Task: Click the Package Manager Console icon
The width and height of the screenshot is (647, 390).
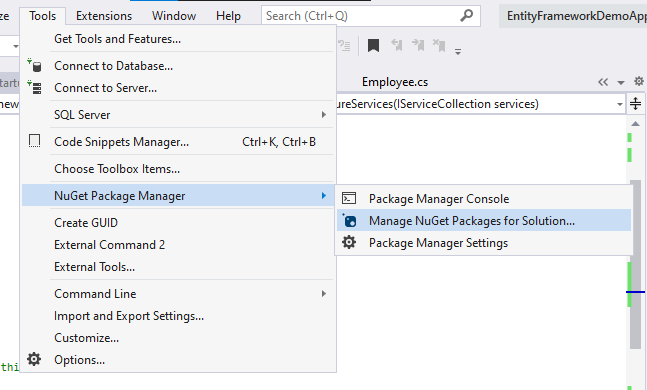Action: (x=349, y=199)
